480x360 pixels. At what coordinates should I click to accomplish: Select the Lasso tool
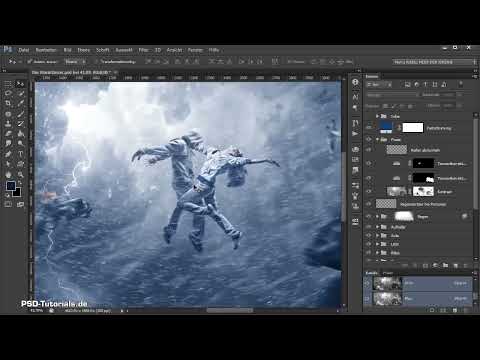[x=8, y=94]
